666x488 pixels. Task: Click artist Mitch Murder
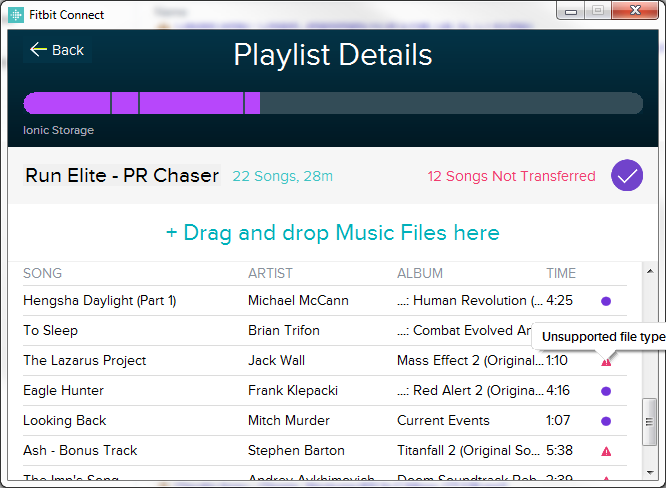point(289,420)
